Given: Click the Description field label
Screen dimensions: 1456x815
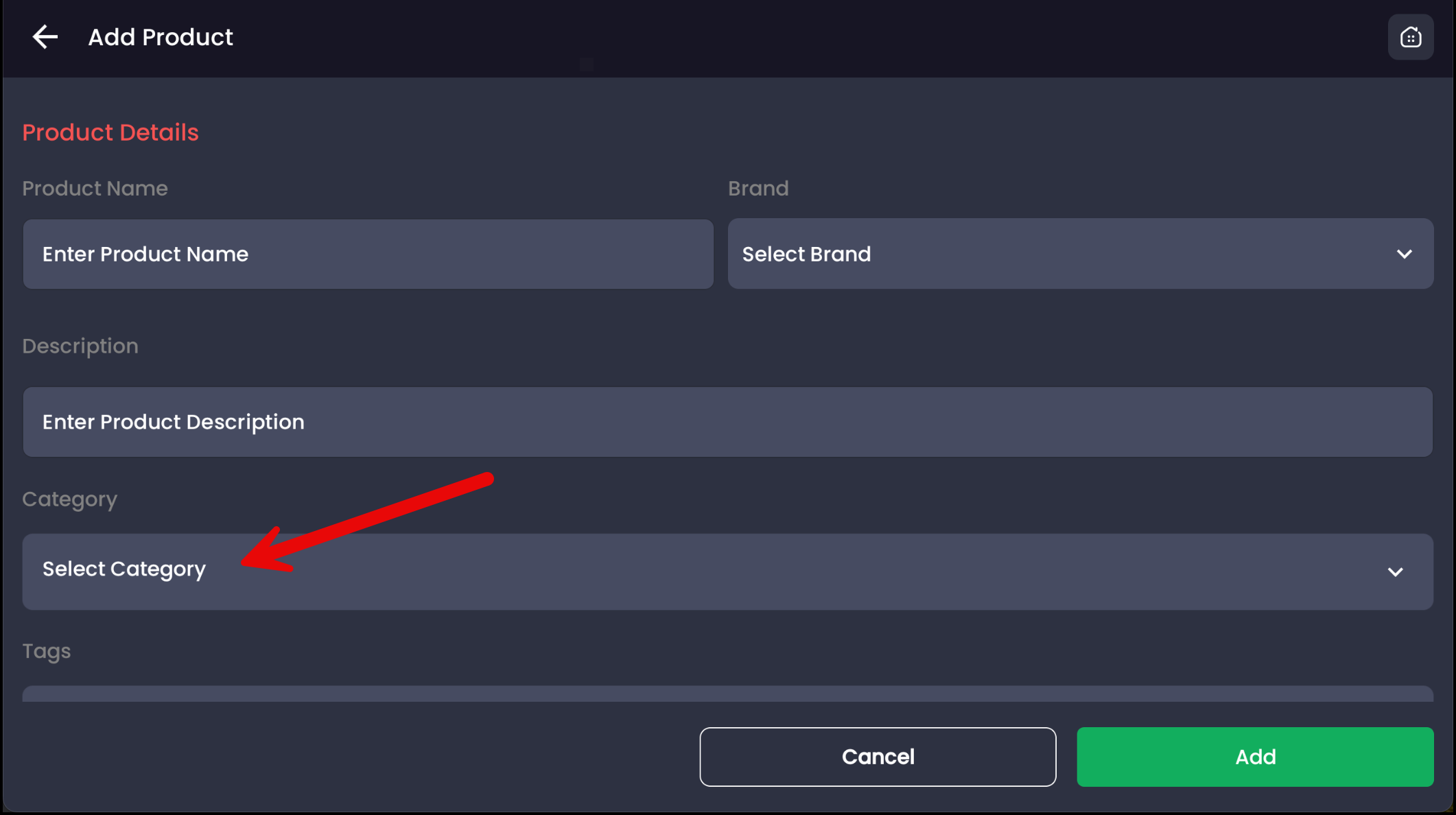Looking at the screenshot, I should 80,346.
